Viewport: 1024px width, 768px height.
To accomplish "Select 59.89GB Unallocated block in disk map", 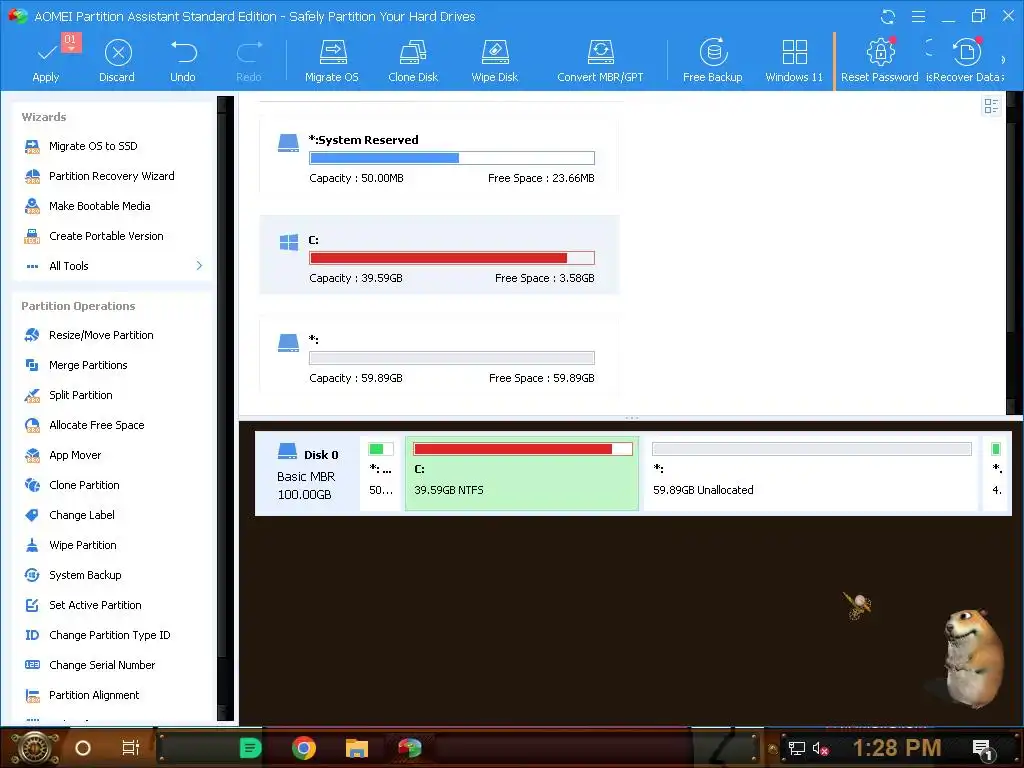I will [812, 473].
